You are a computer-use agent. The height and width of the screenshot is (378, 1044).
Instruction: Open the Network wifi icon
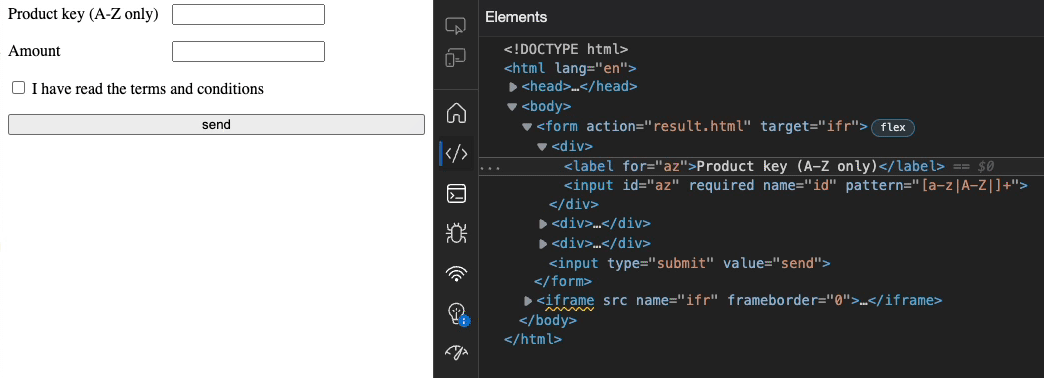coord(456,273)
